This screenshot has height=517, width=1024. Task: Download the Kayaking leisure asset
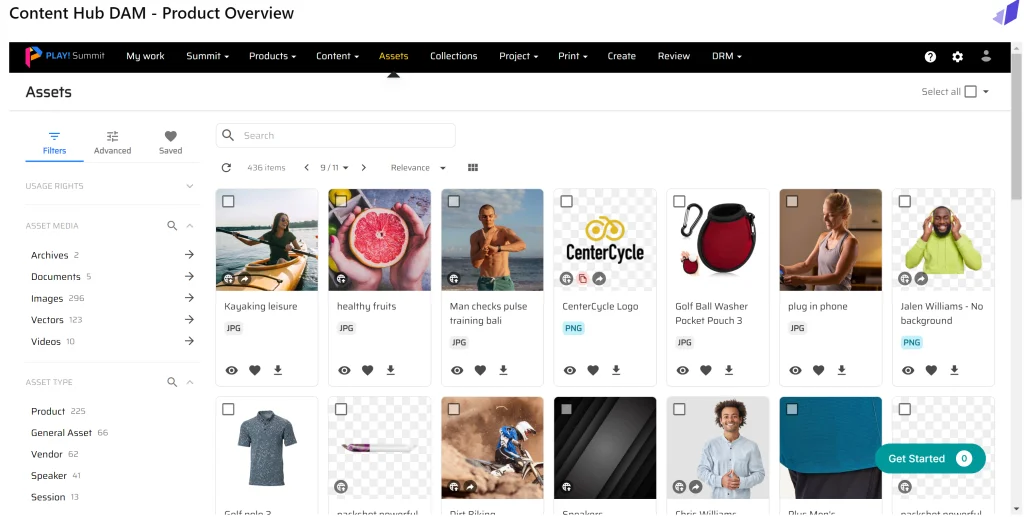(278, 370)
